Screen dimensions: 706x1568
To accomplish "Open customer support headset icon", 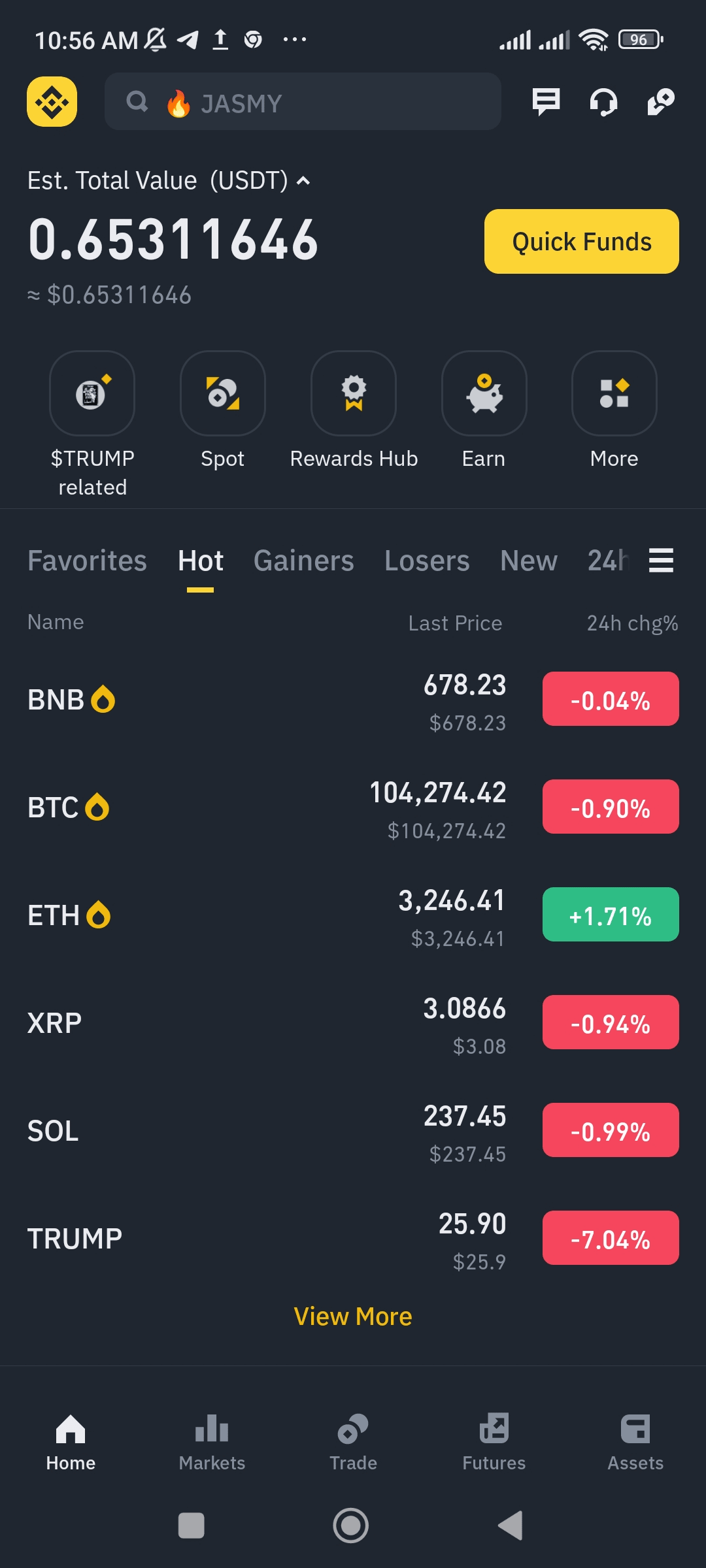I will tap(603, 102).
